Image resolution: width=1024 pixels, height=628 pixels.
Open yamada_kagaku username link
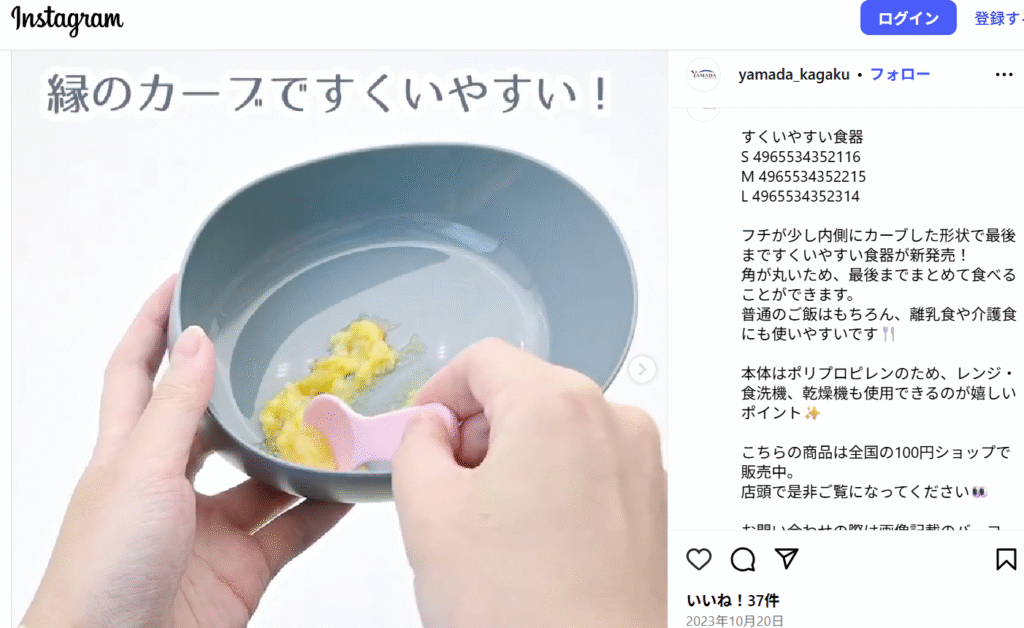793,74
